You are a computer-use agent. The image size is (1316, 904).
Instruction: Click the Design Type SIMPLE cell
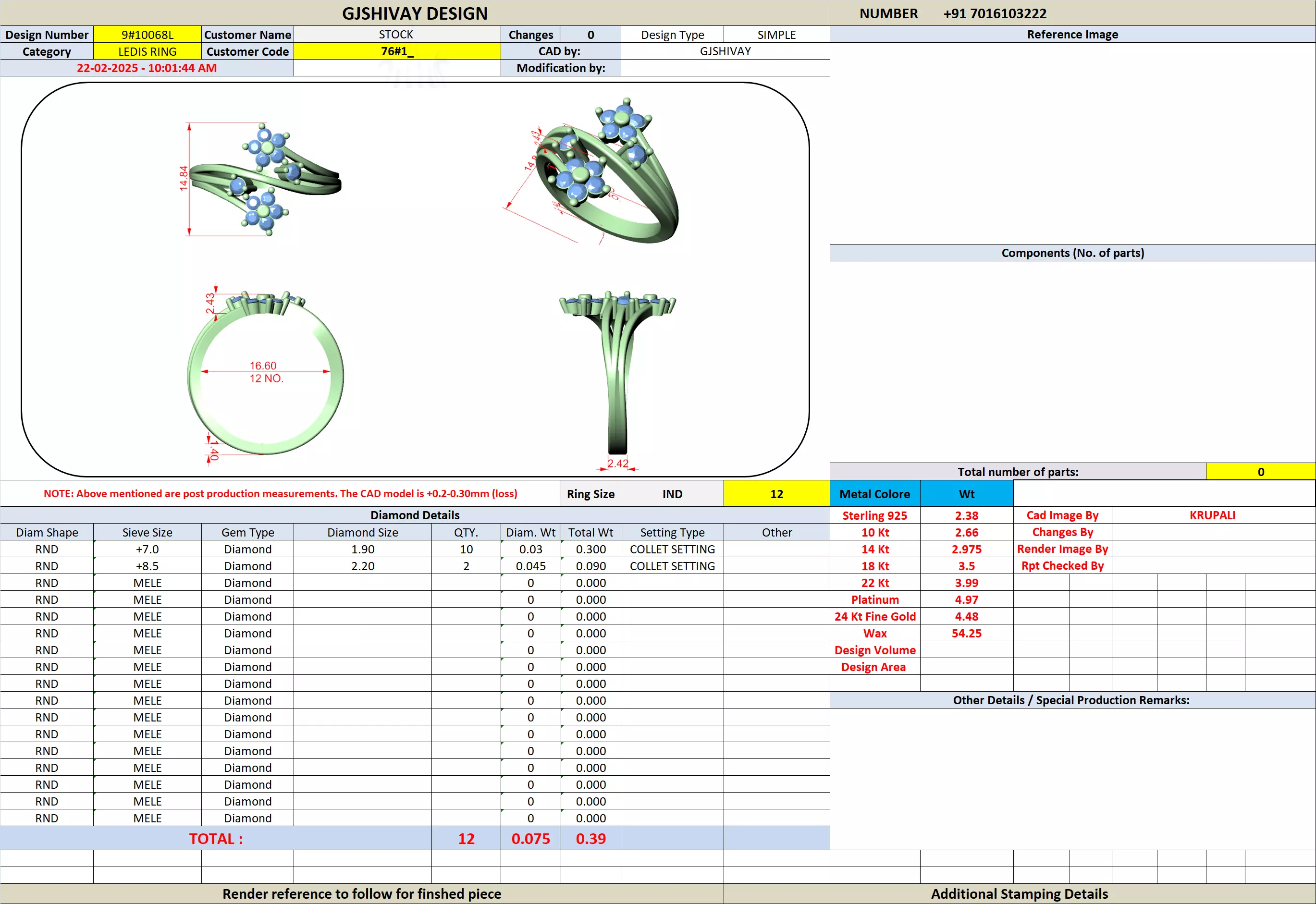click(776, 35)
